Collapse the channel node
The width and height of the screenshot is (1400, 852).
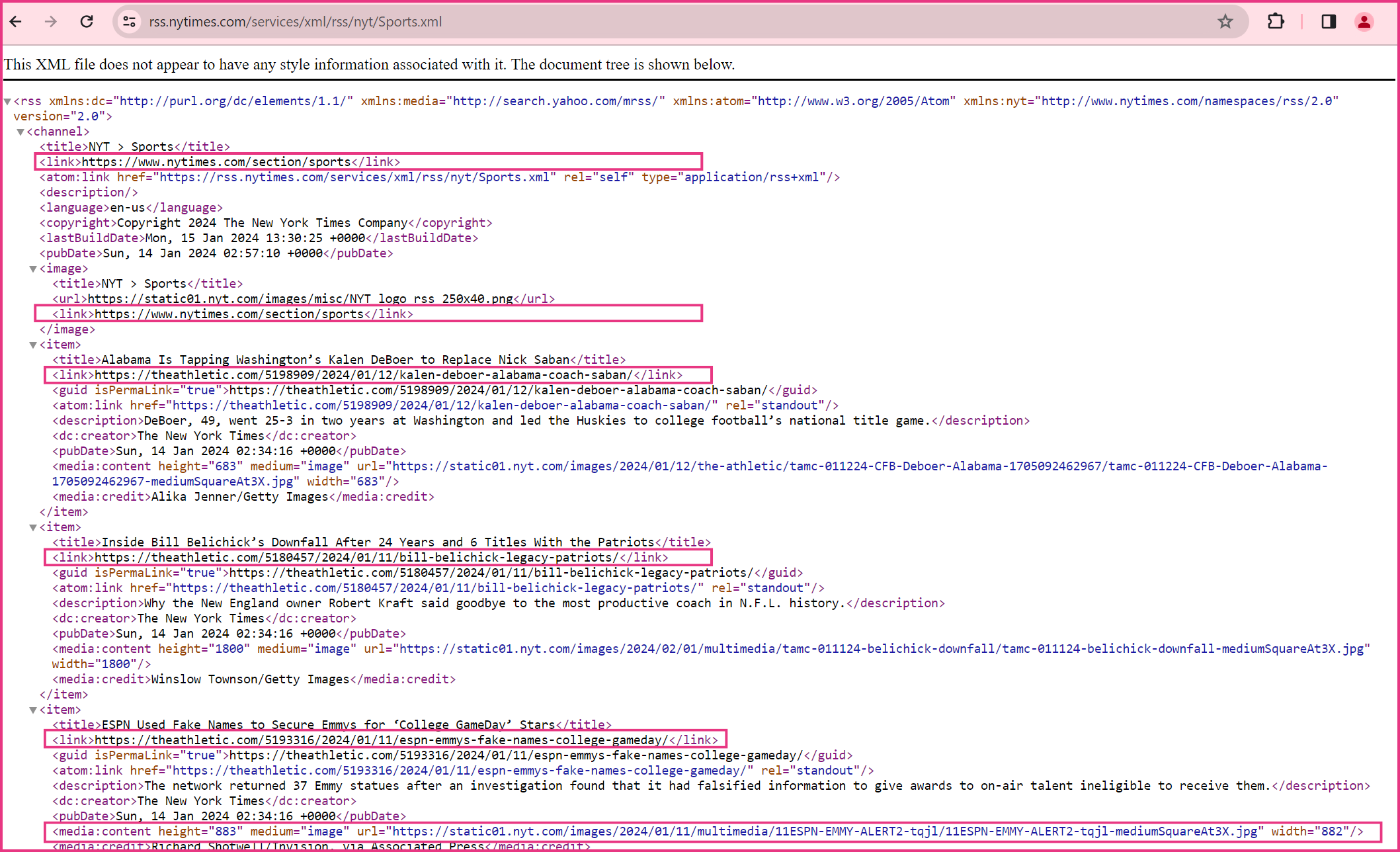(x=21, y=132)
